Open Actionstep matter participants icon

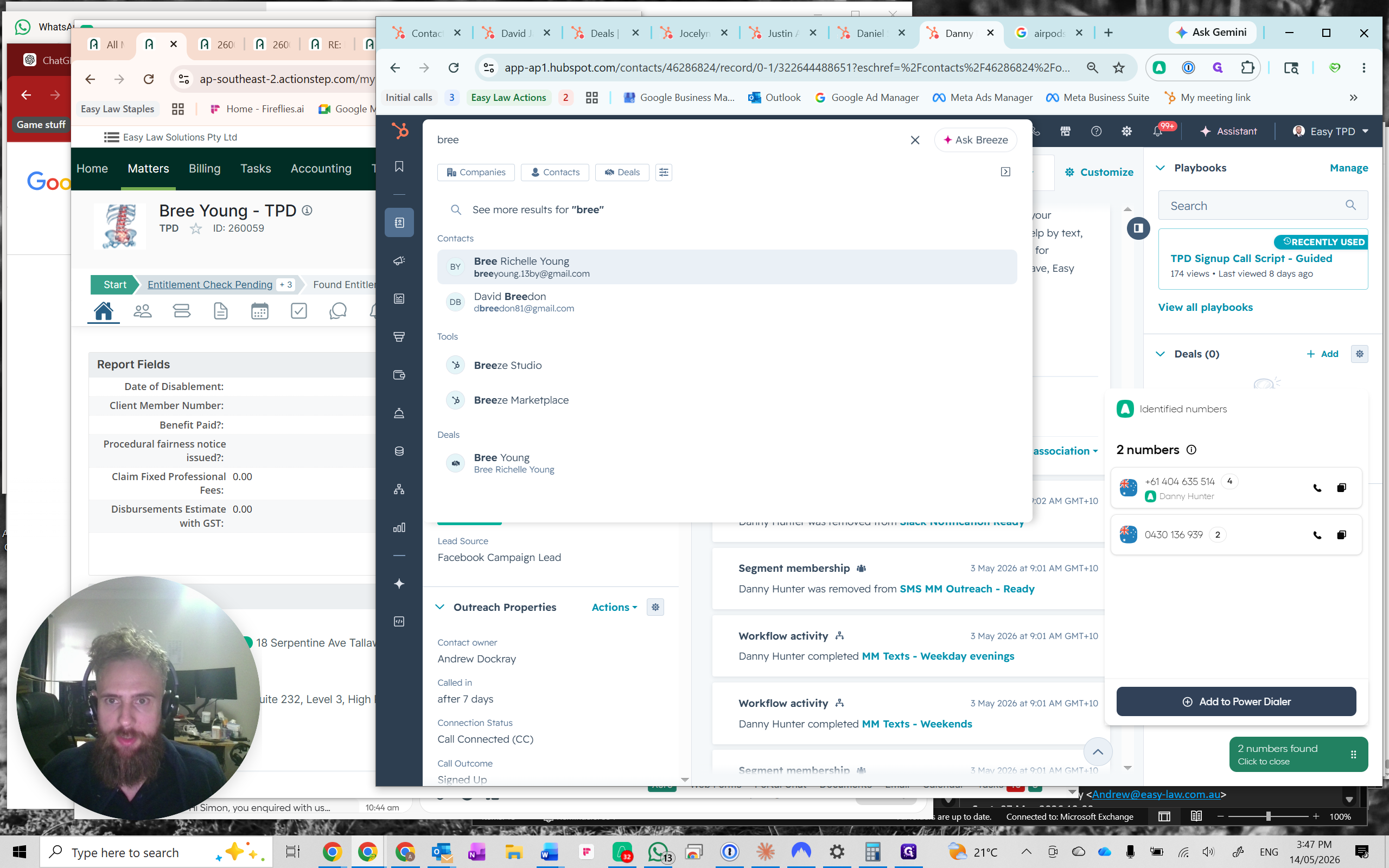coord(142,310)
